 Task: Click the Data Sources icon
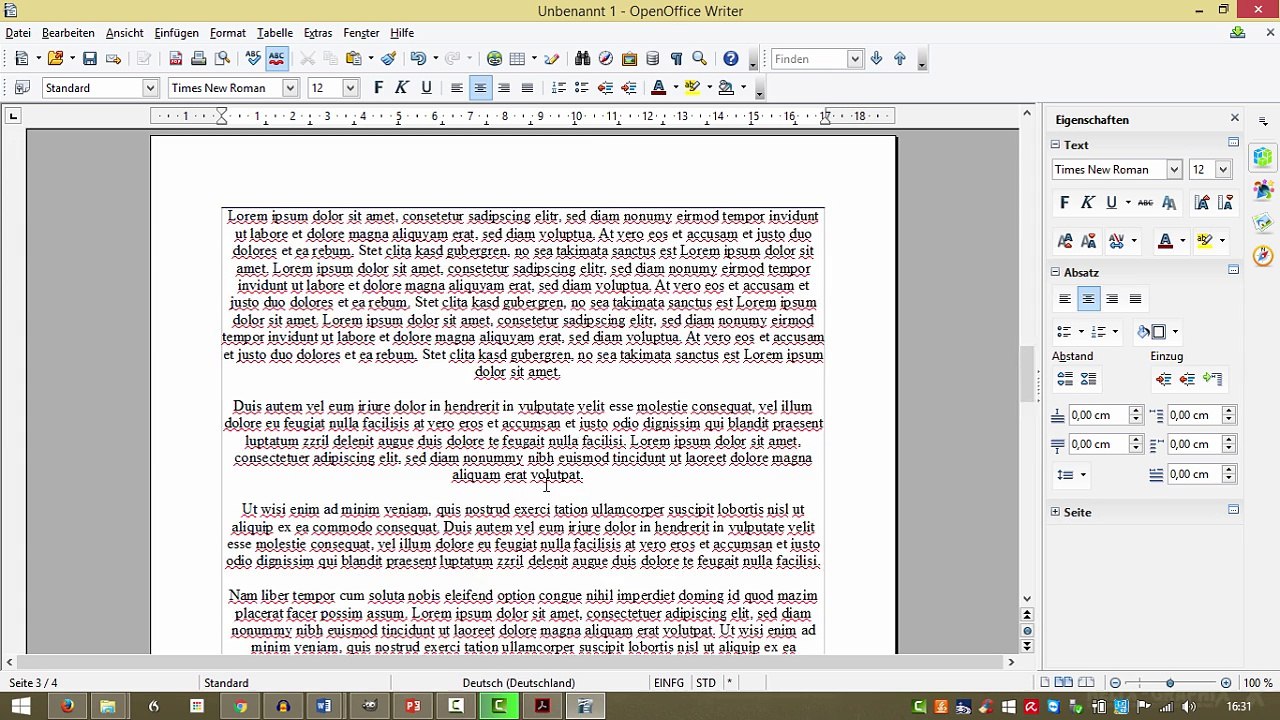pos(653,59)
